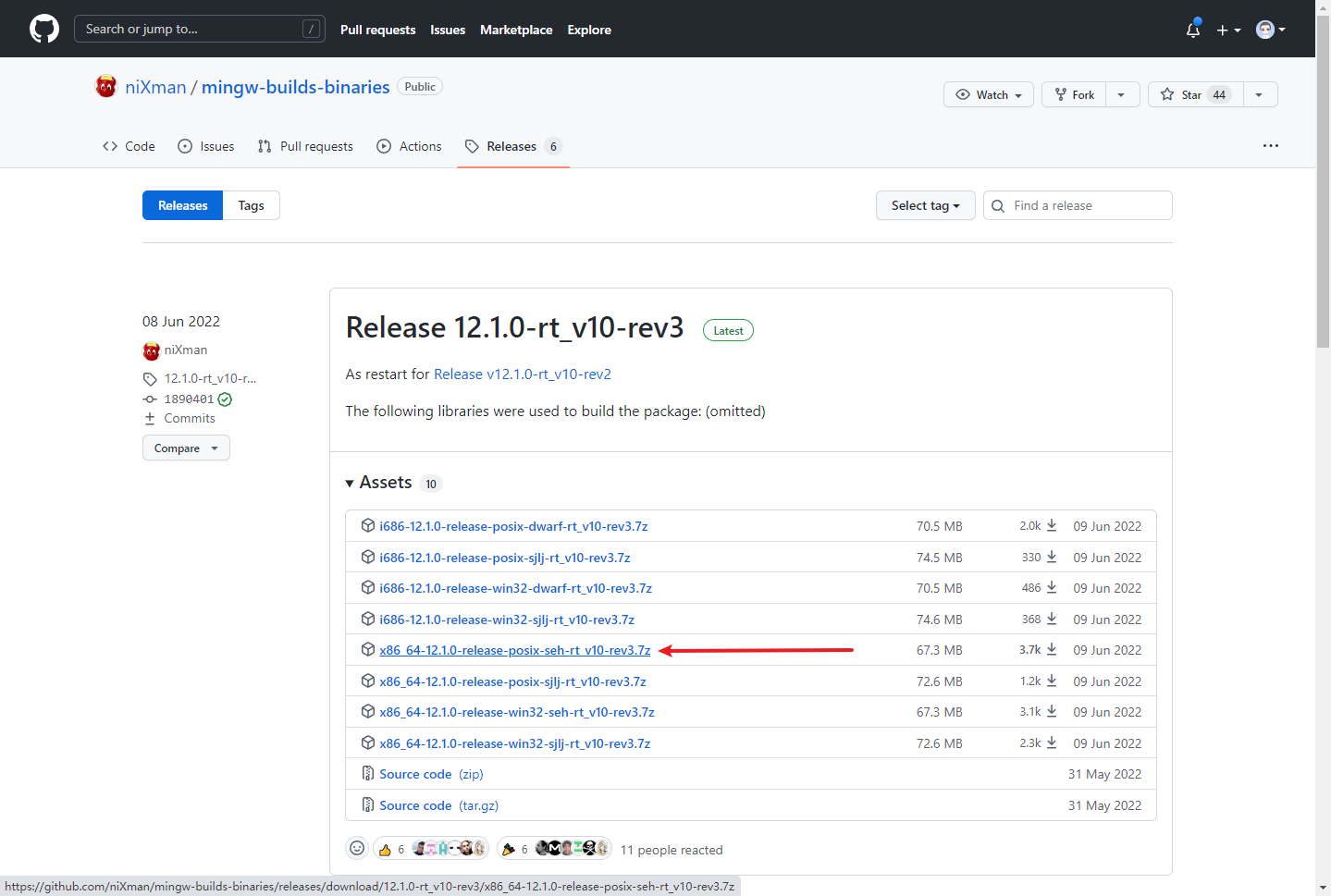Open the Code tab
1331x896 pixels.
coord(129,146)
